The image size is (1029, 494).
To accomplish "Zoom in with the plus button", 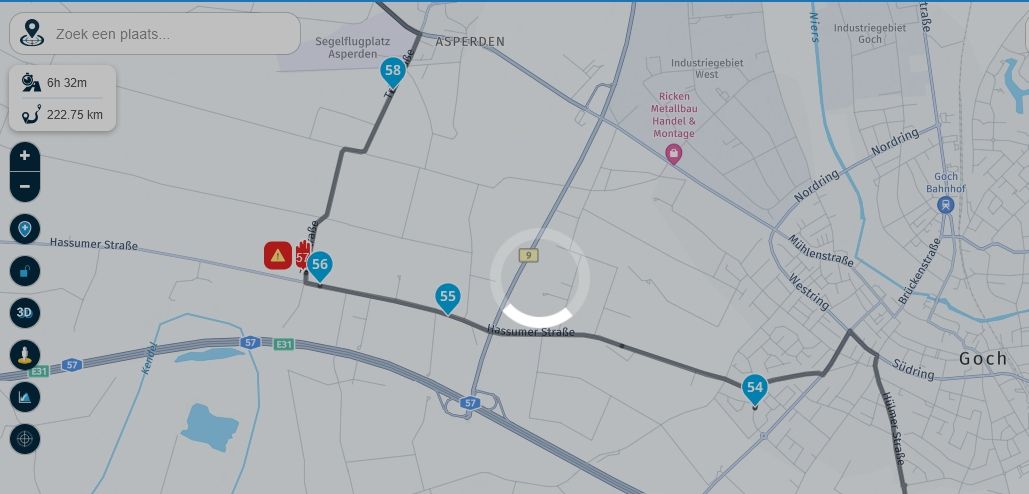I will click(25, 156).
